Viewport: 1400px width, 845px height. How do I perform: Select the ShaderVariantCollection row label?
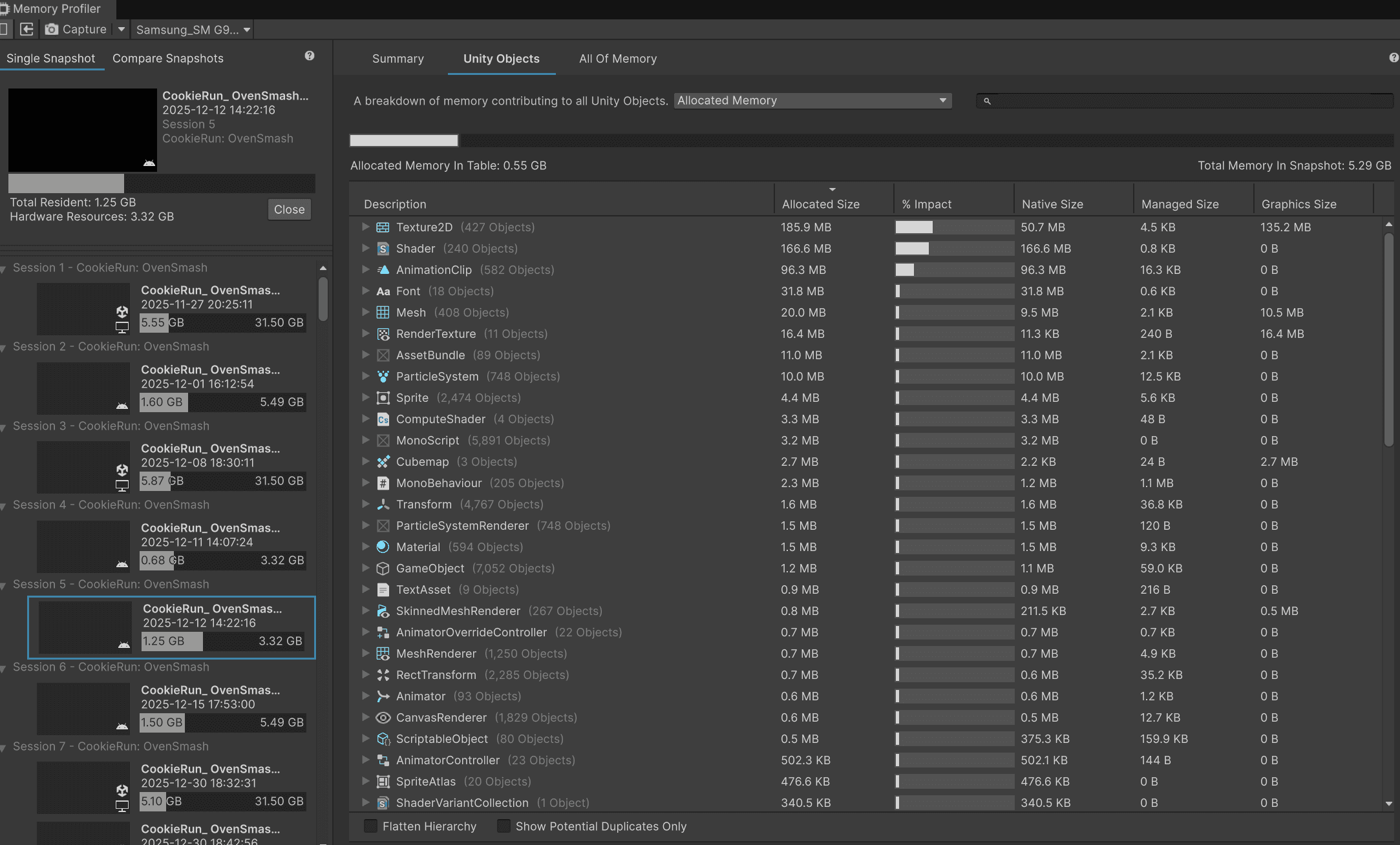pos(462,803)
